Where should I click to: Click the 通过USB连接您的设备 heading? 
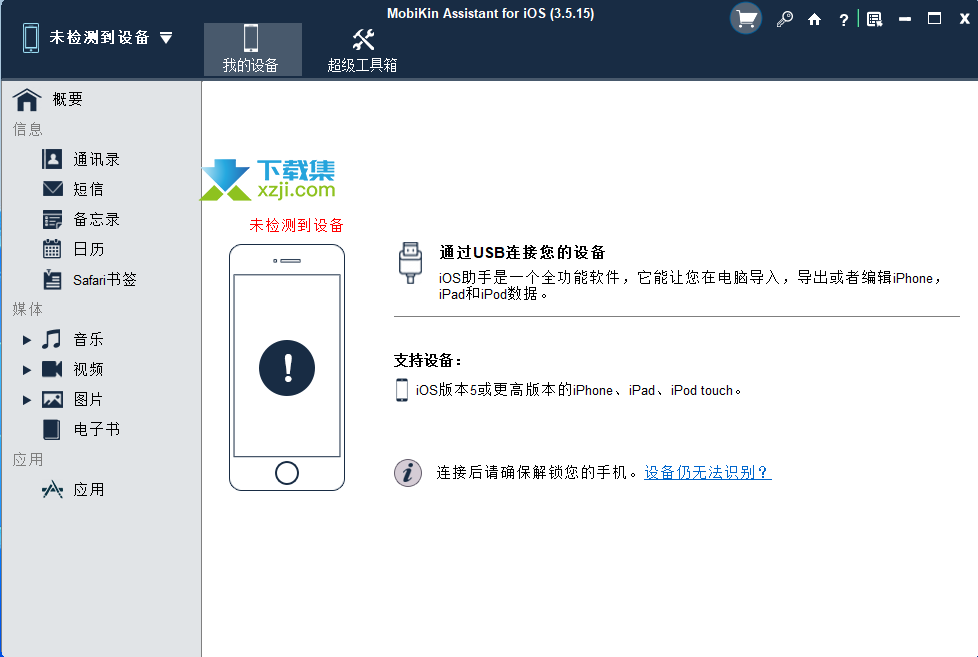[x=523, y=253]
